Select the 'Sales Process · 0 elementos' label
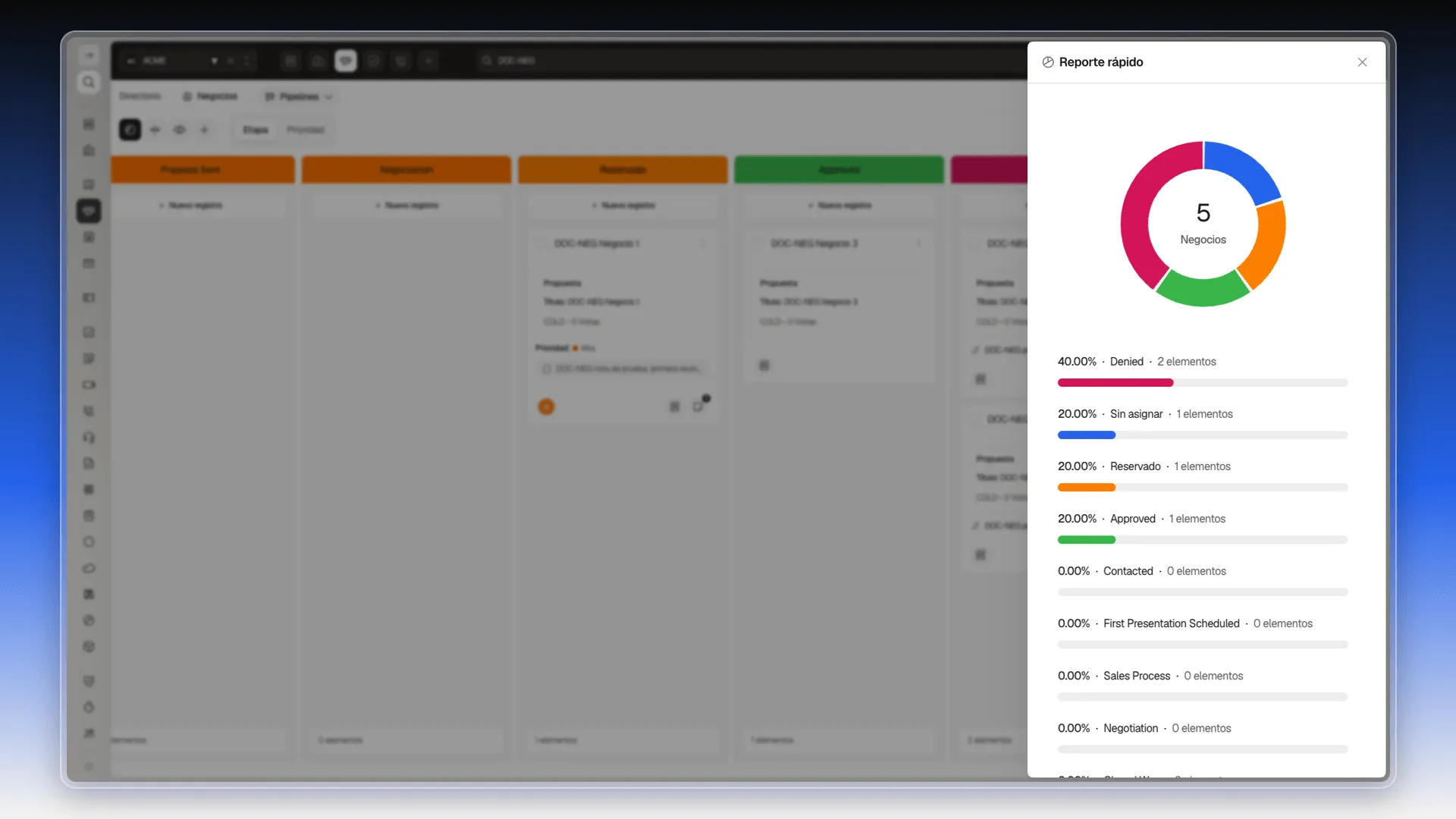This screenshot has width=1456, height=819. coord(1173,676)
